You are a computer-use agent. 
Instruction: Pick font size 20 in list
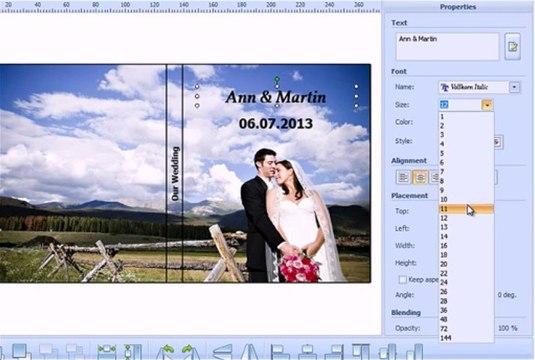point(466,264)
